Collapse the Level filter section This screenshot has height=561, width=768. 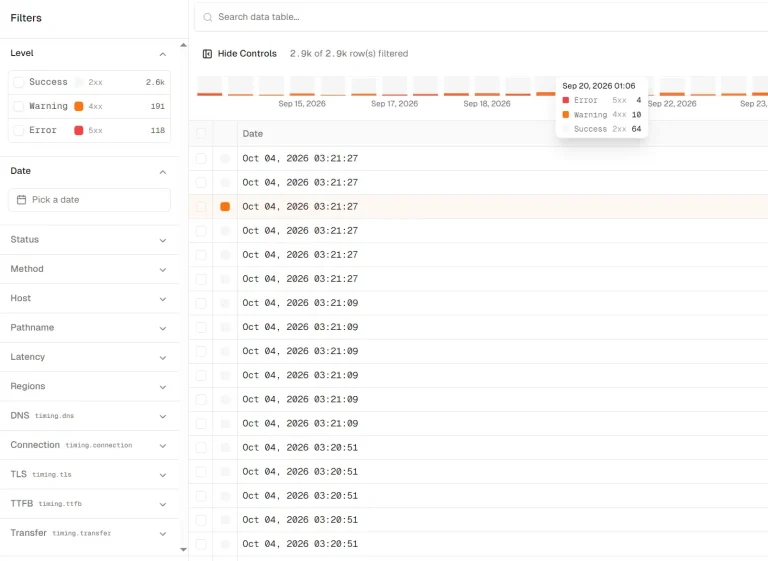click(x=163, y=54)
